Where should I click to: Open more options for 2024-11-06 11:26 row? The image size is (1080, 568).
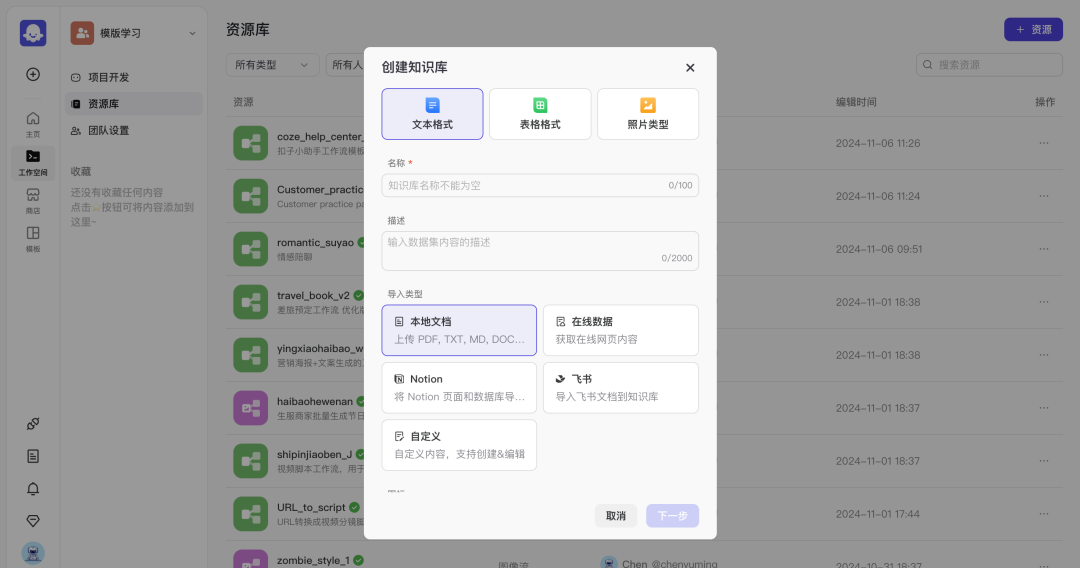pyautogui.click(x=1044, y=143)
